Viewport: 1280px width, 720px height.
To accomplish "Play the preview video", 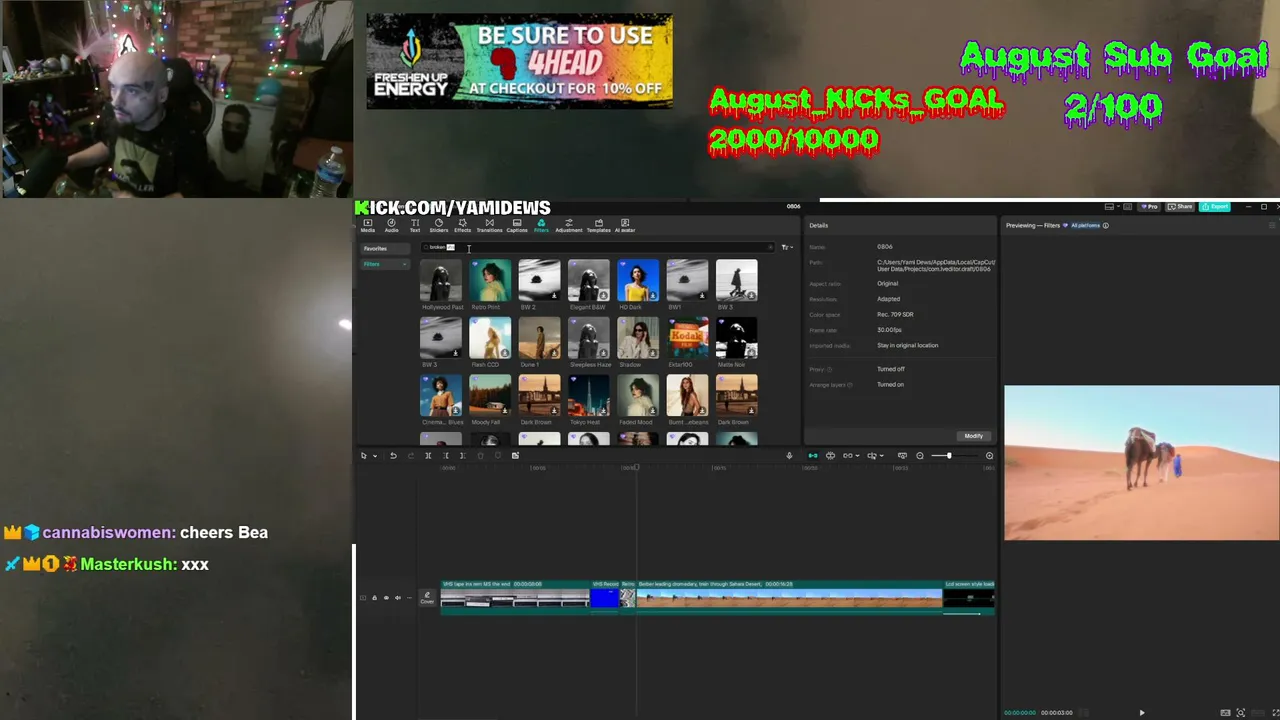I will click(x=1142, y=713).
